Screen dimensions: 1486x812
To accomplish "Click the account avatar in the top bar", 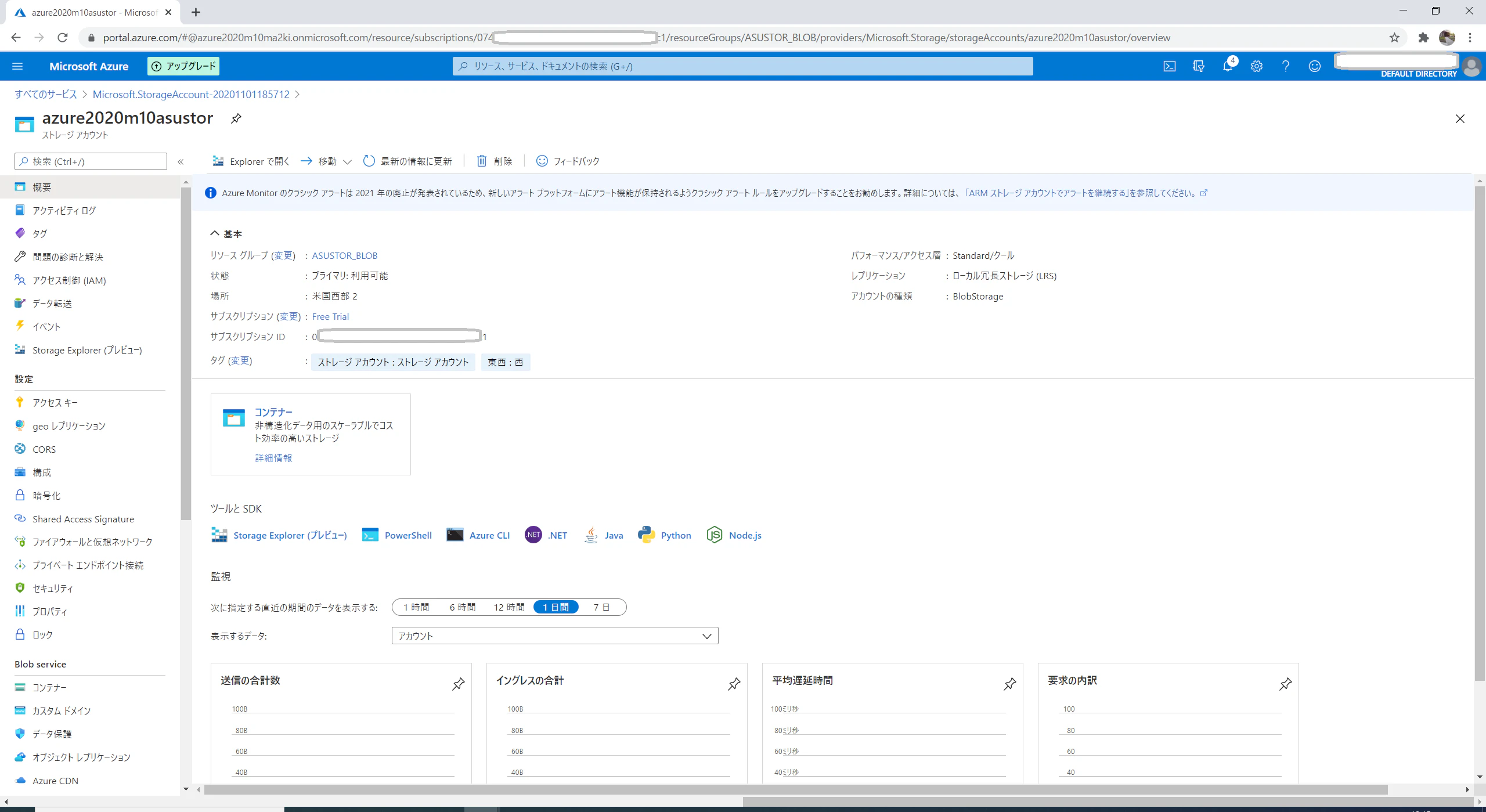I will [1471, 66].
